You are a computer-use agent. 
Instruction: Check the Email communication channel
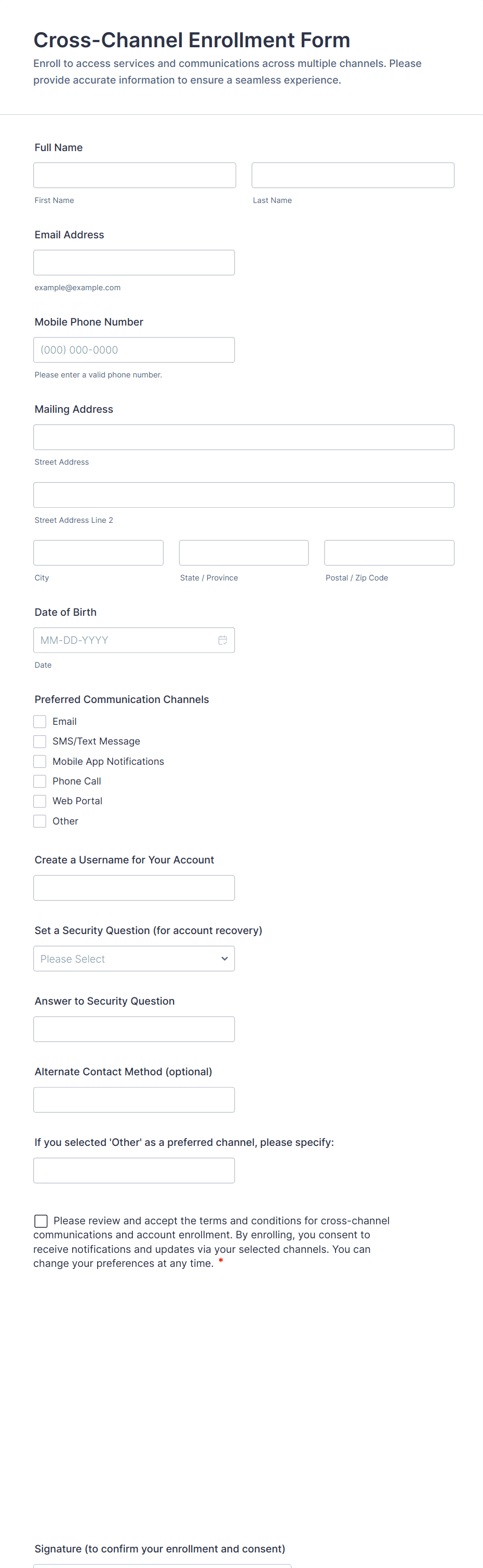click(40, 721)
